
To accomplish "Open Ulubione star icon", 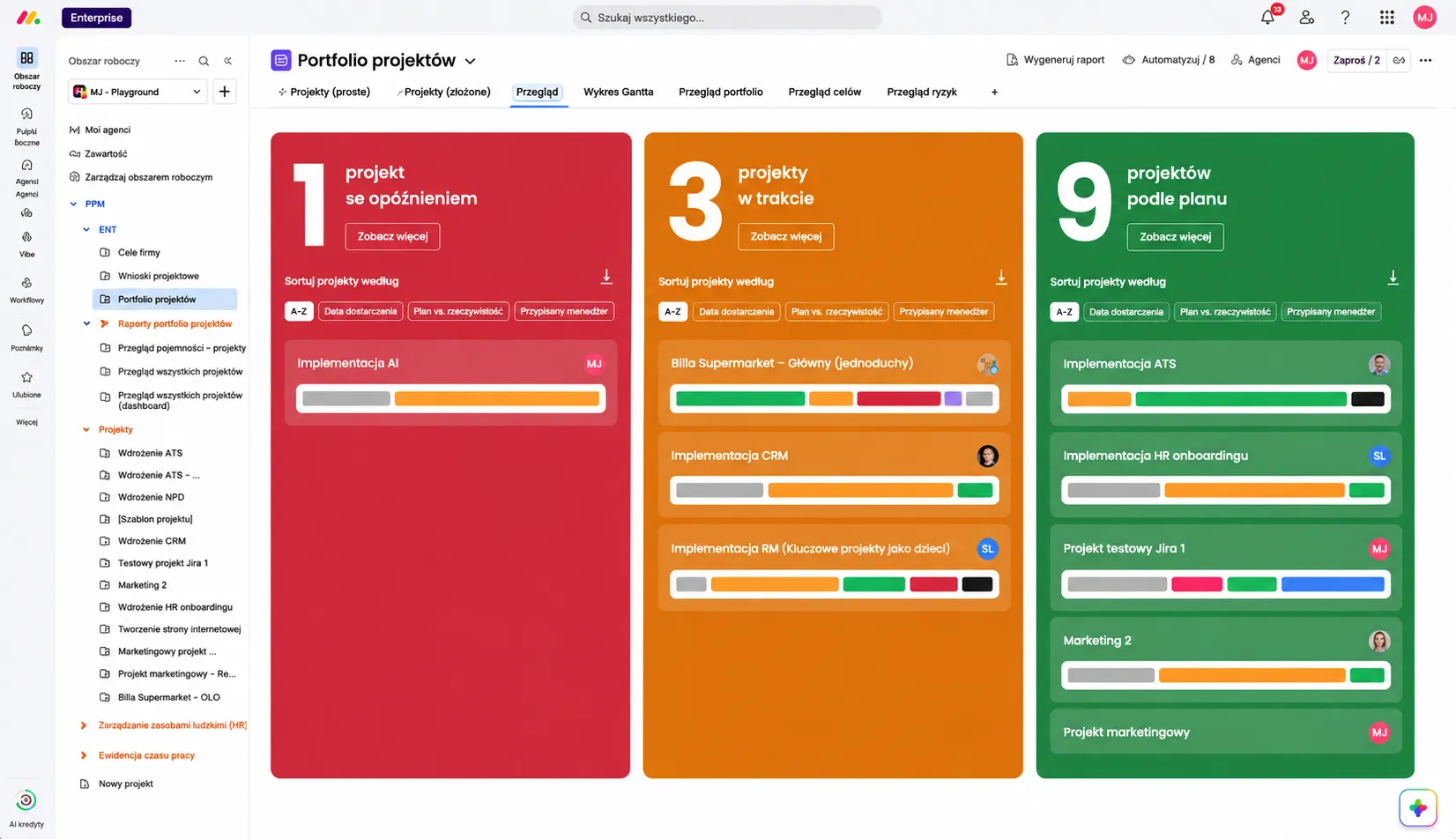I will click(26, 377).
